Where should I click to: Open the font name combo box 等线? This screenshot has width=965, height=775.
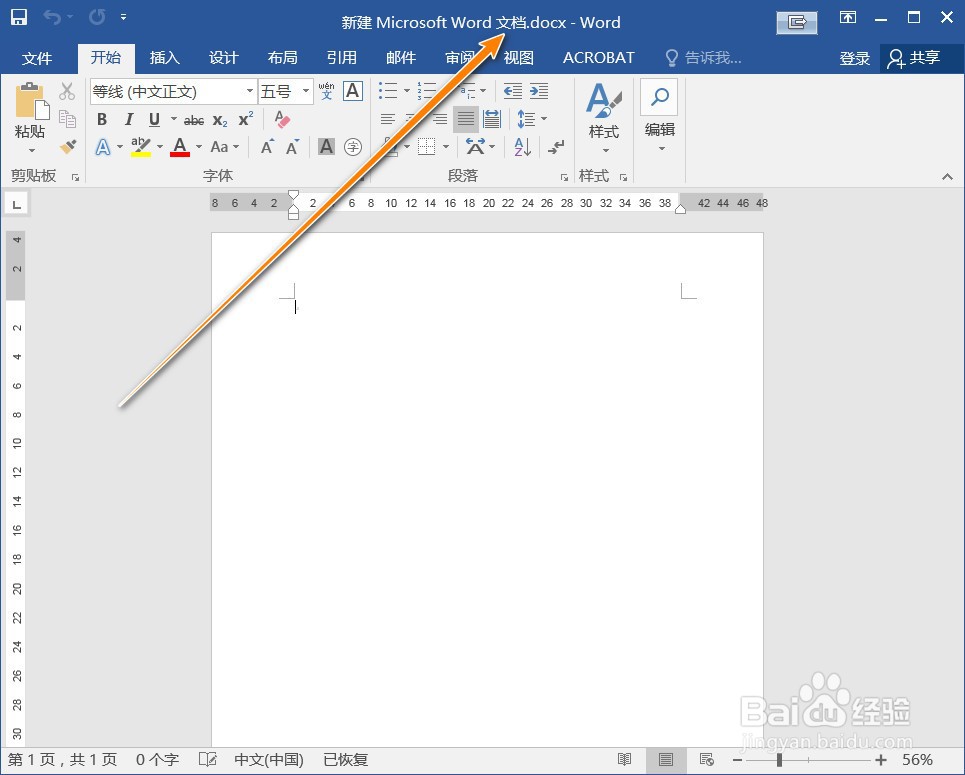tap(173, 92)
